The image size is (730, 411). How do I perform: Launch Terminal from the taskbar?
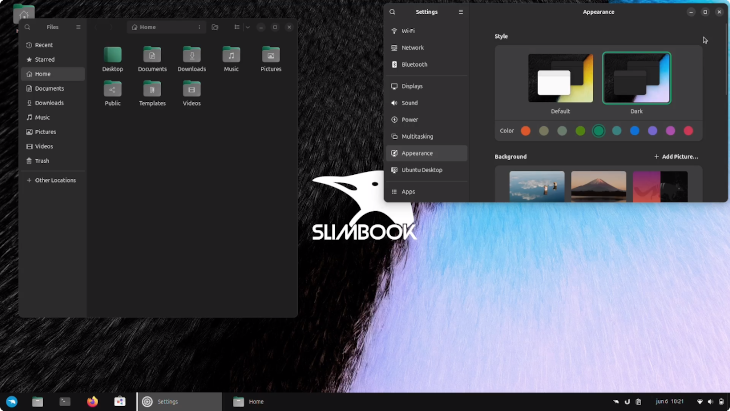(65, 402)
